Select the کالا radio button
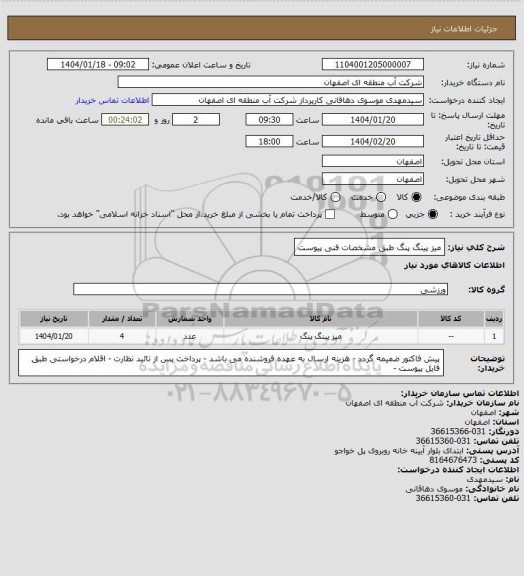This screenshot has width=524, height=576. (416, 197)
